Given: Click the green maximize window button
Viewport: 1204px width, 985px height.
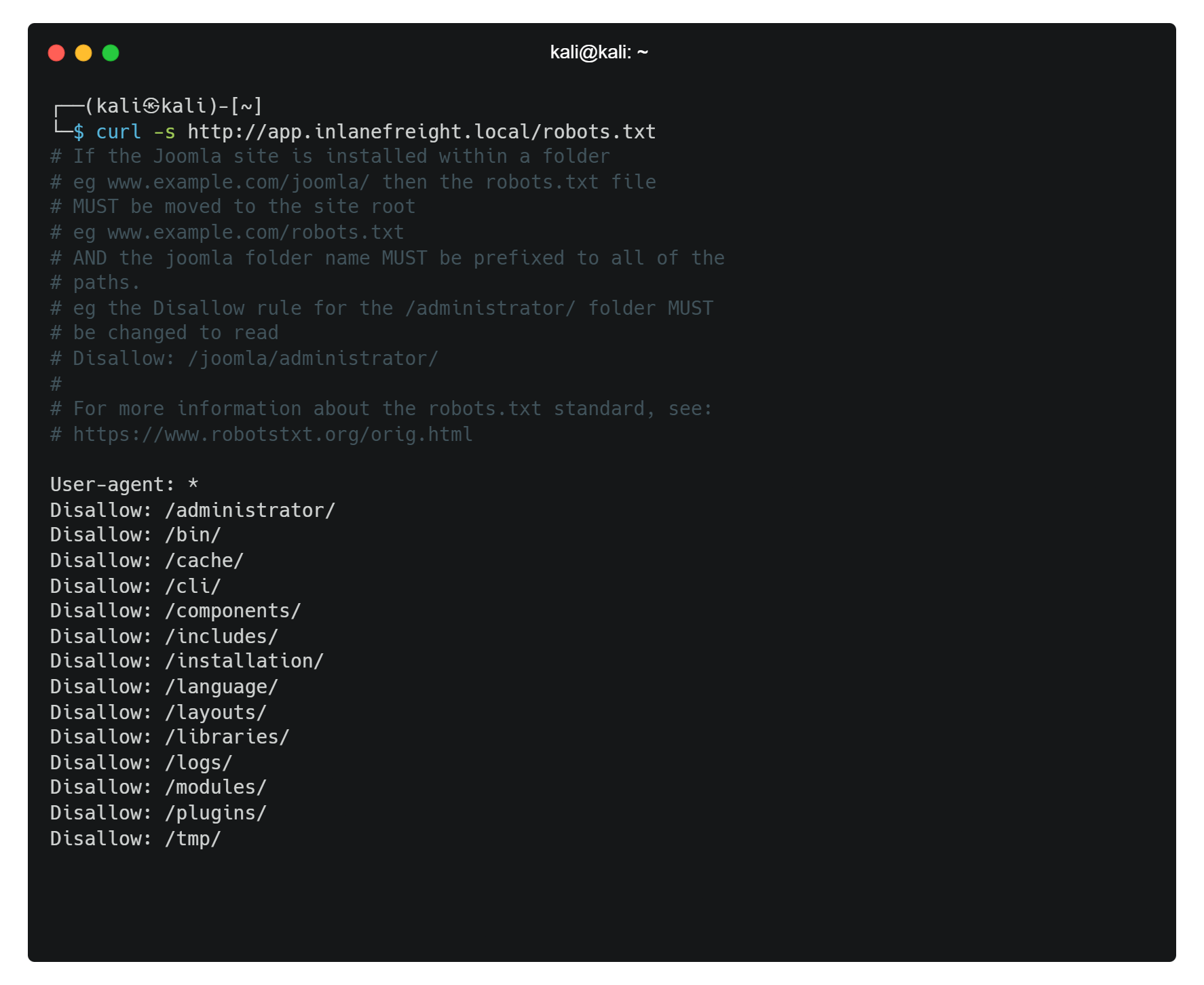Looking at the screenshot, I should [111, 53].
